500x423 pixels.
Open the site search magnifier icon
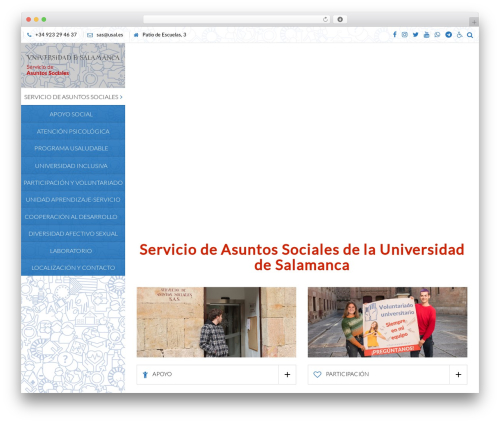470,35
